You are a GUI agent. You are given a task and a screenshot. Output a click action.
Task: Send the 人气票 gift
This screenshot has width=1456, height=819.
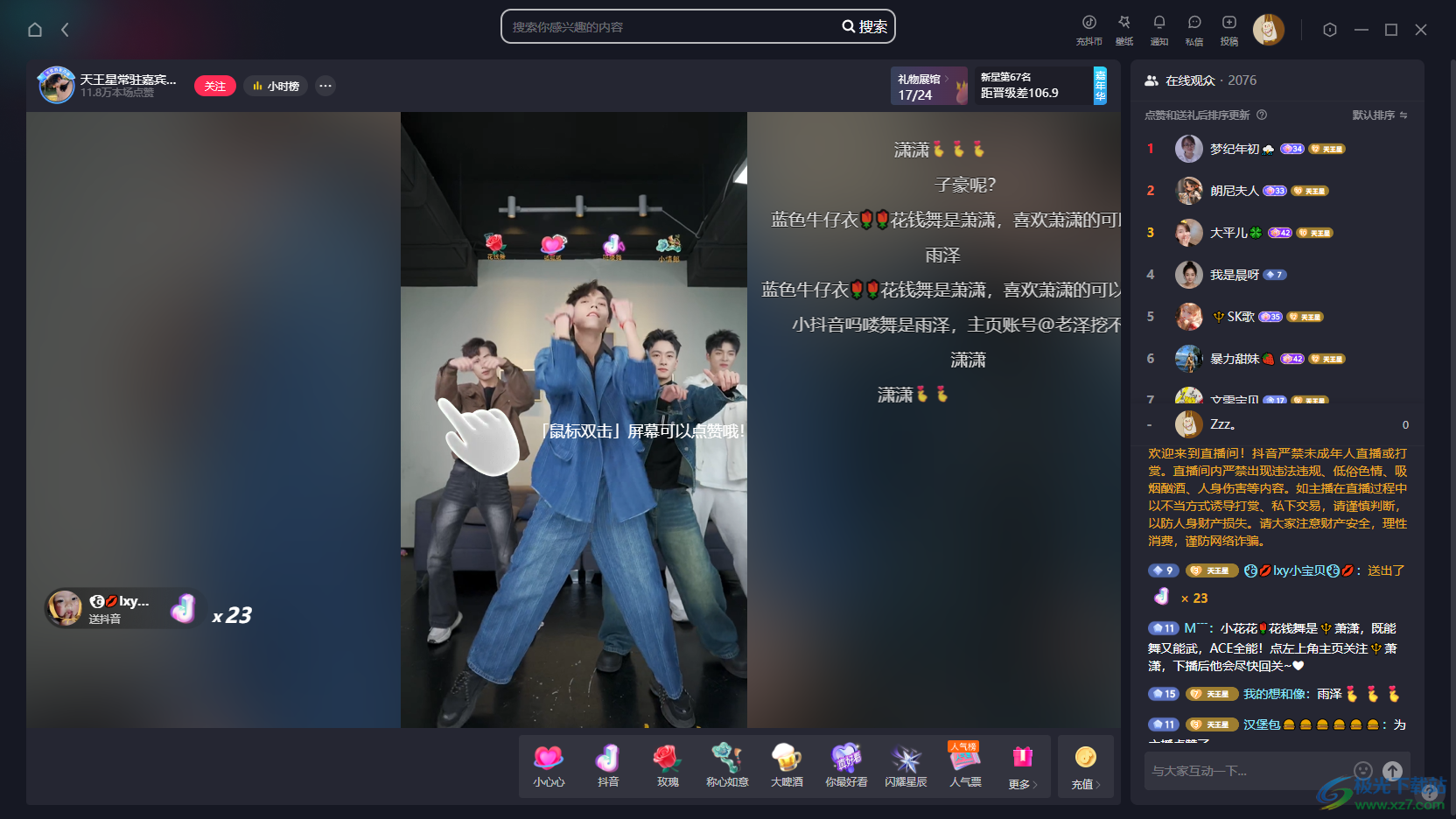click(x=965, y=766)
